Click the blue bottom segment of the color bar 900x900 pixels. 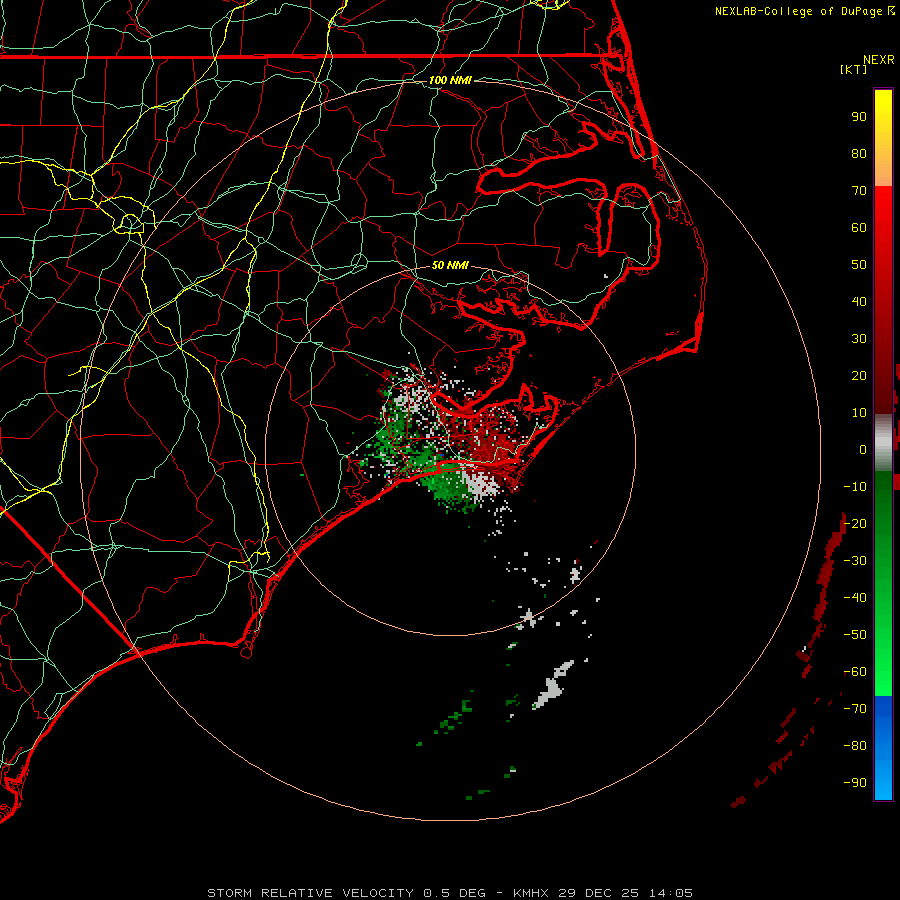point(883,747)
